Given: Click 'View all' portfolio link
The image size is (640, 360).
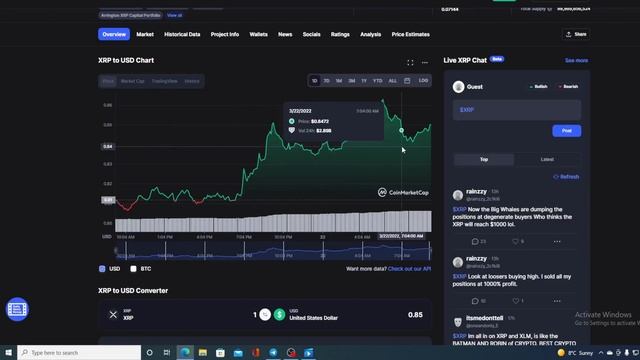Looking at the screenshot, I should (174, 15).
